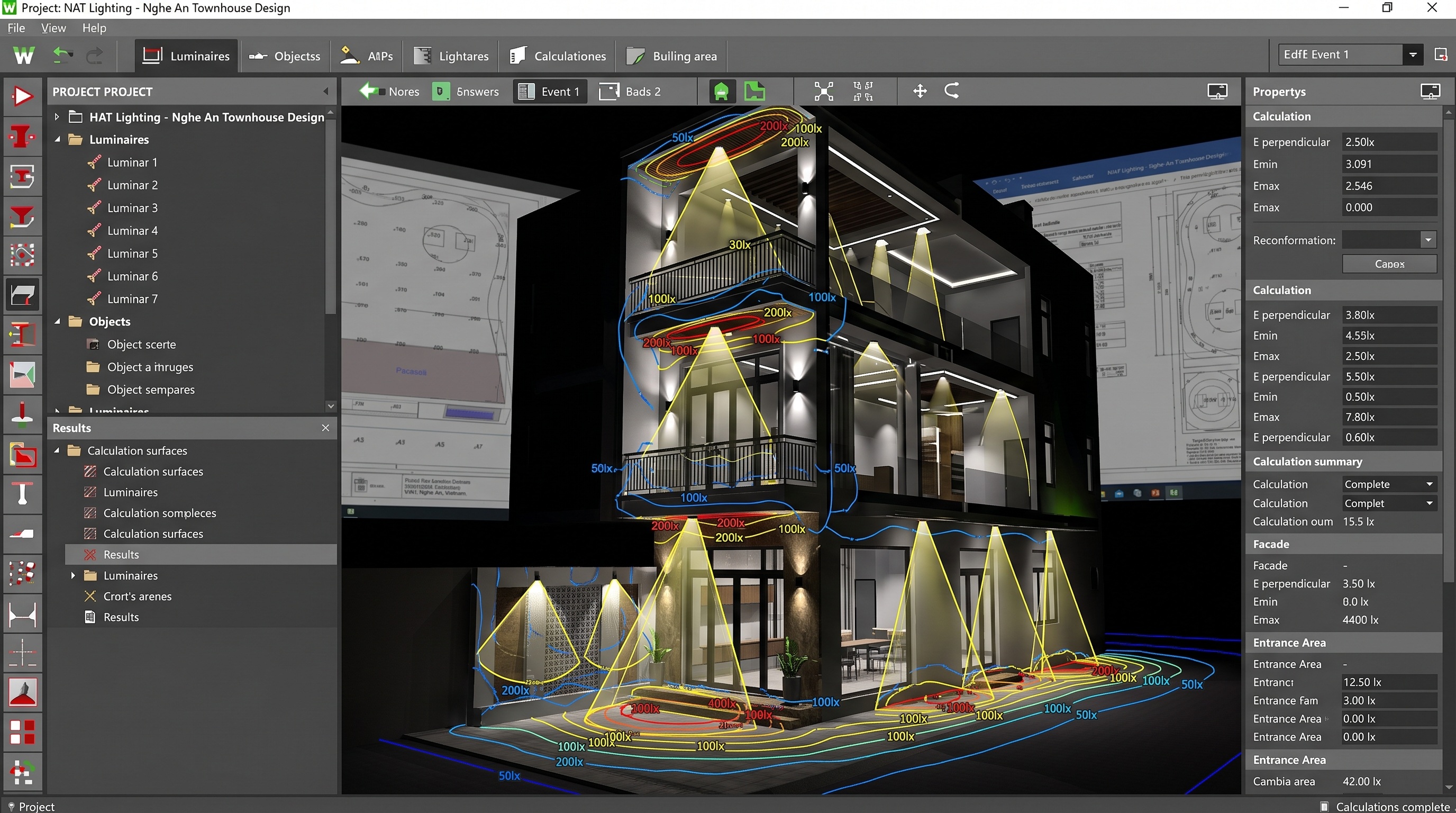
Task: Click the red-white four squares sidebar icon
Action: tap(22, 731)
